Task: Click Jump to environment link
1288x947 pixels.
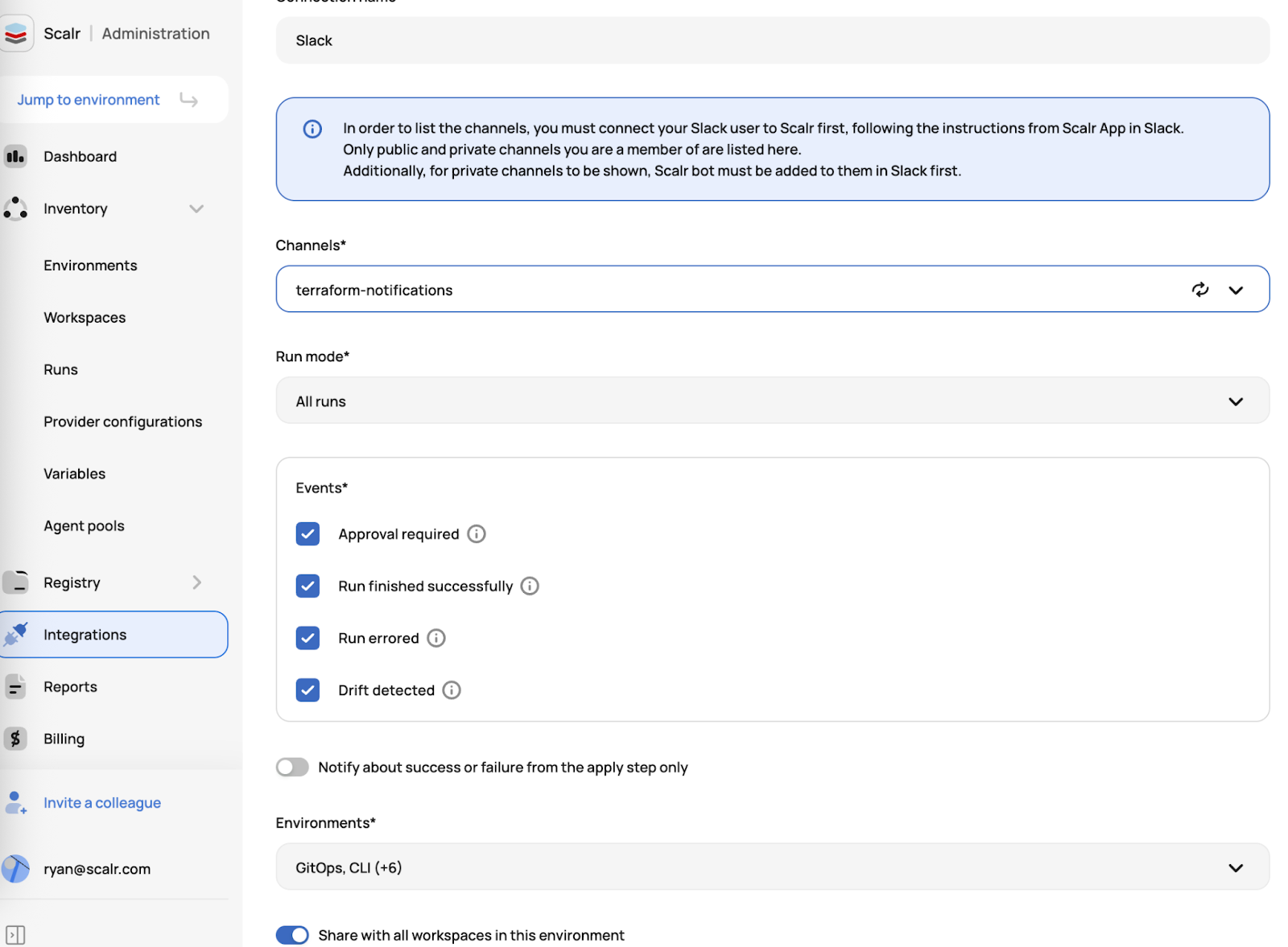Action: pos(89,100)
